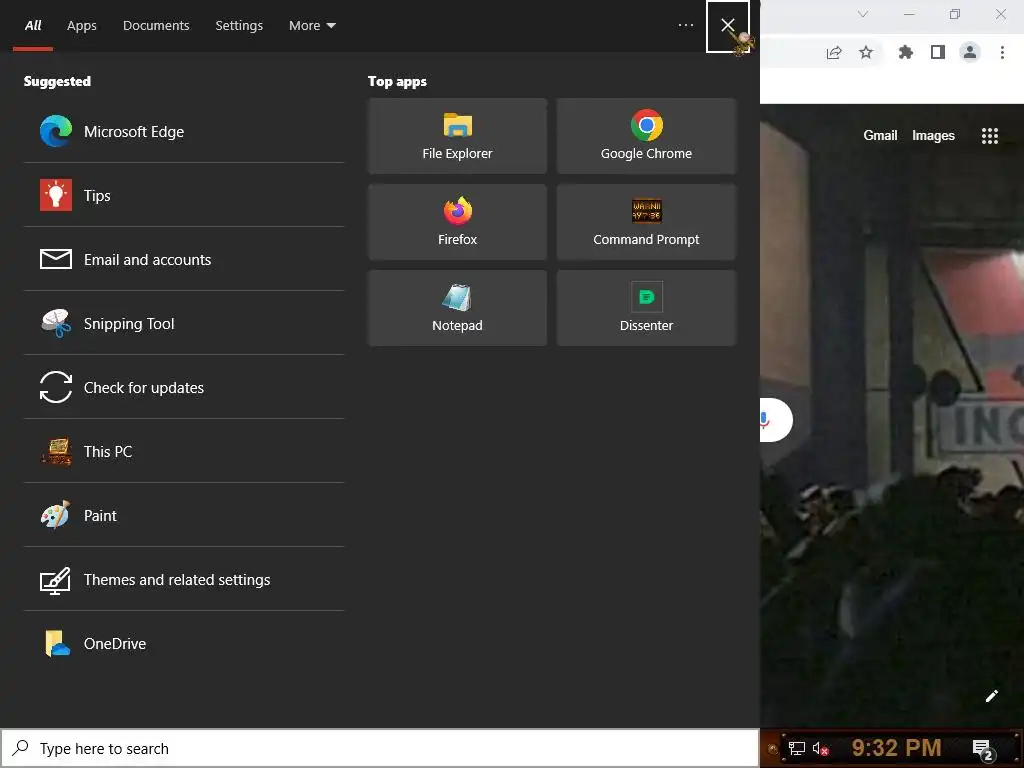
Task: Bookmark this tab with star icon
Action: 866,52
